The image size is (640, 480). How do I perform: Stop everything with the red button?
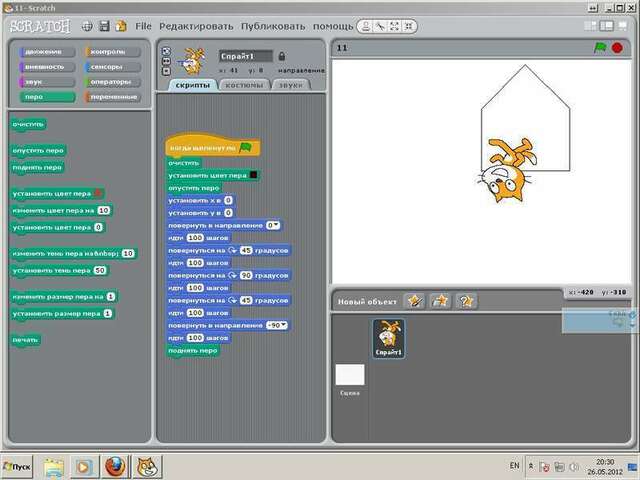coord(617,48)
